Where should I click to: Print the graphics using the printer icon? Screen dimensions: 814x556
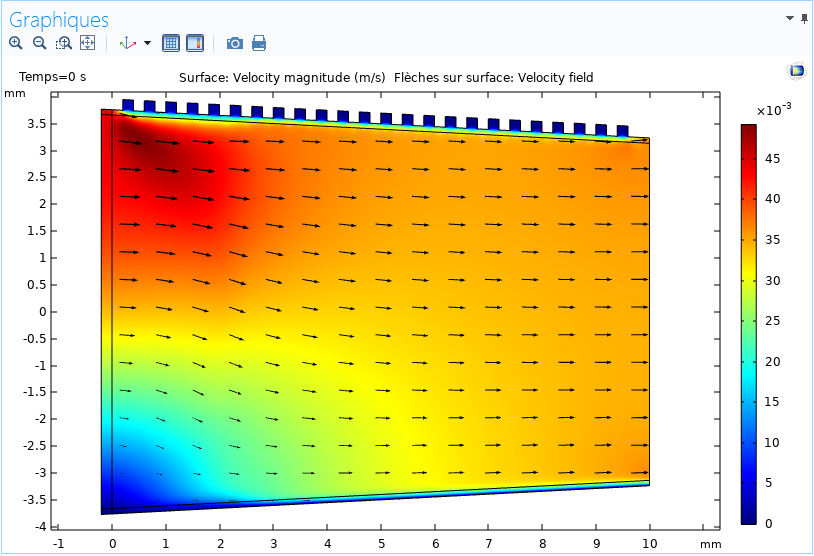pos(259,43)
